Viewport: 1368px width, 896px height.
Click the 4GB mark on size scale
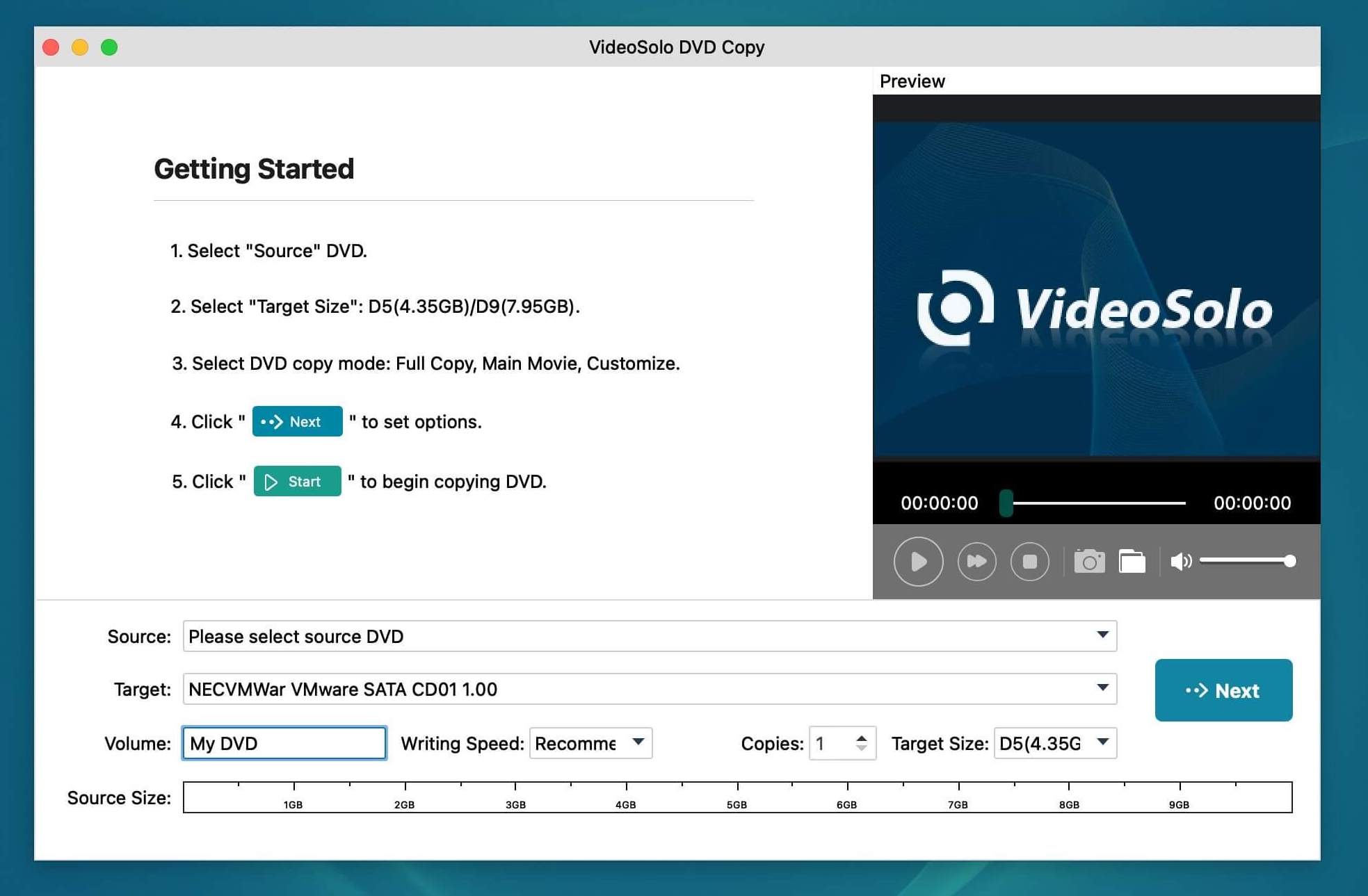[x=625, y=804]
